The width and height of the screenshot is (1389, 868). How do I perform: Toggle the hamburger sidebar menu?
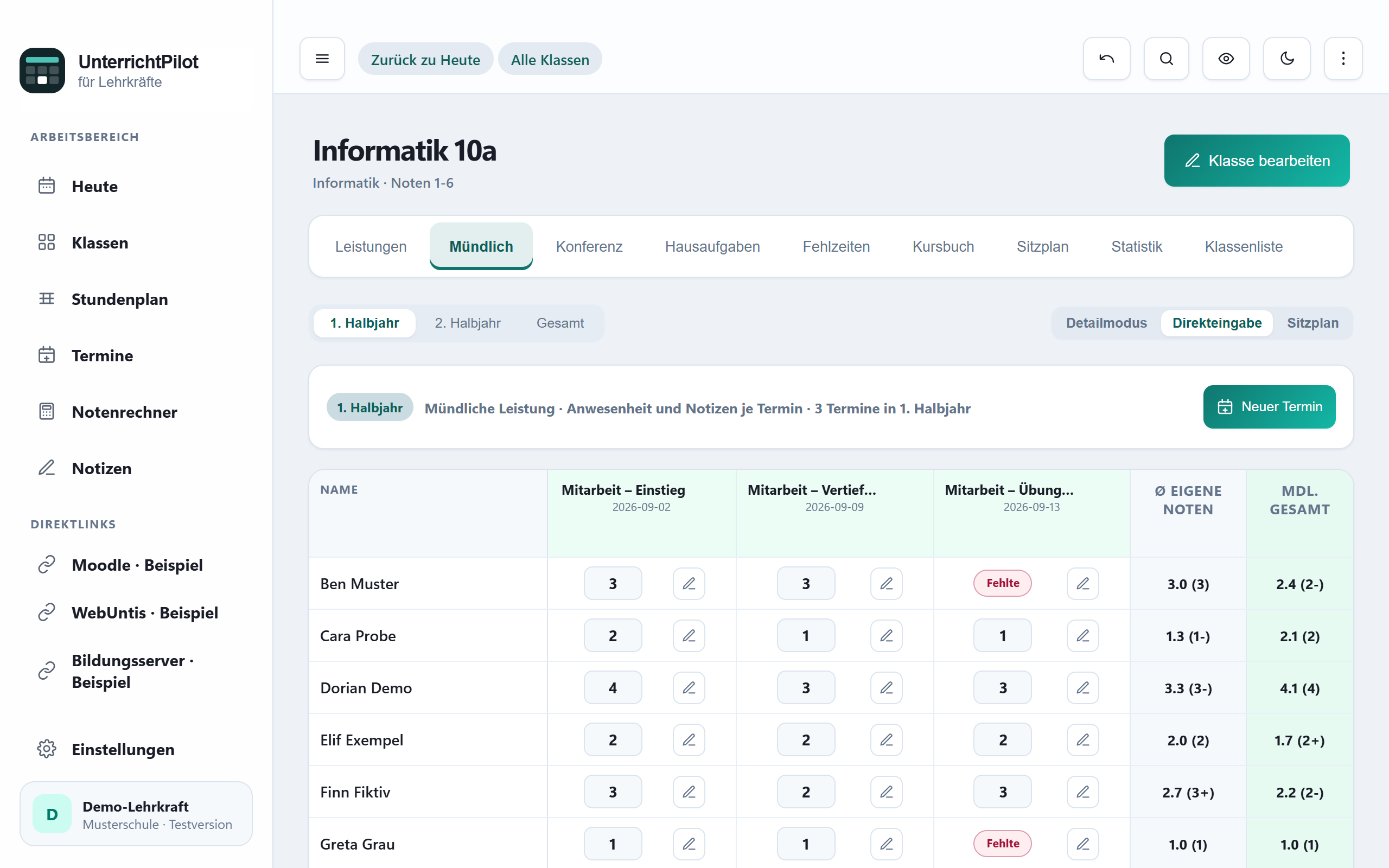(322, 59)
